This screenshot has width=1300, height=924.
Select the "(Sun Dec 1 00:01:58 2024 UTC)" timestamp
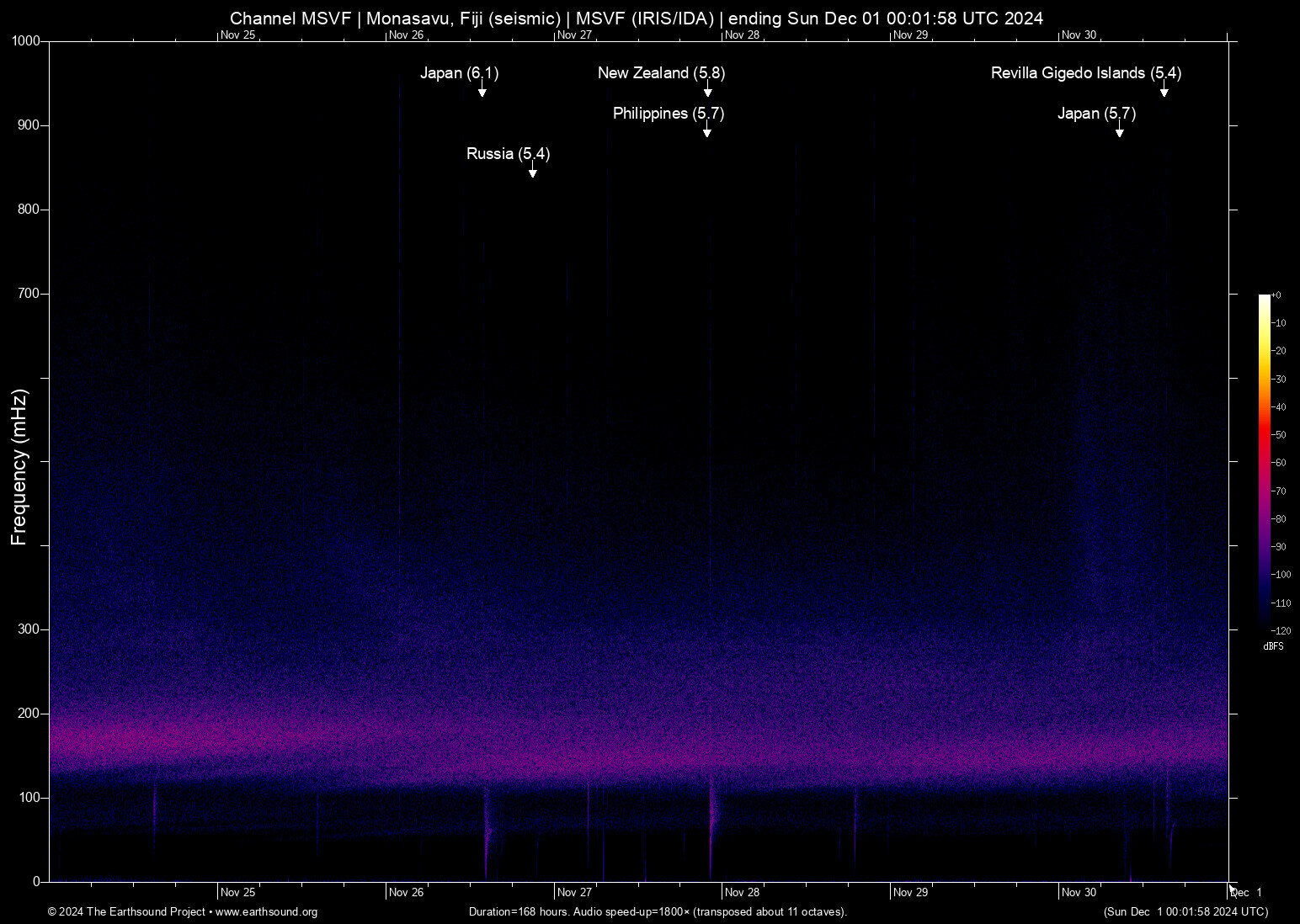[1185, 912]
